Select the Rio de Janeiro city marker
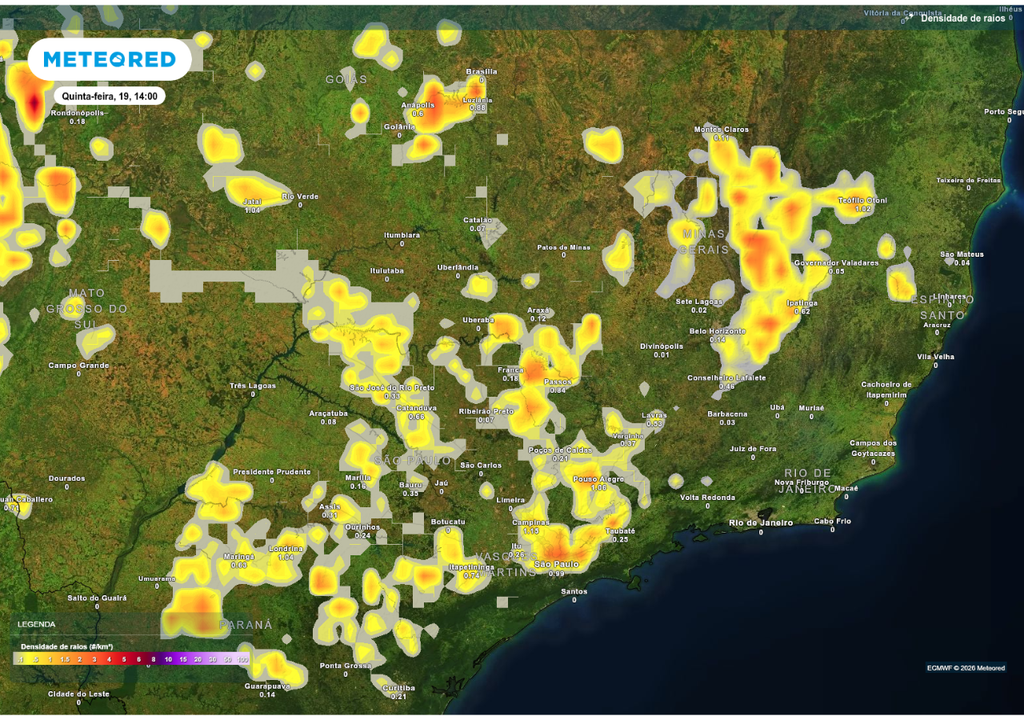 tap(760, 523)
